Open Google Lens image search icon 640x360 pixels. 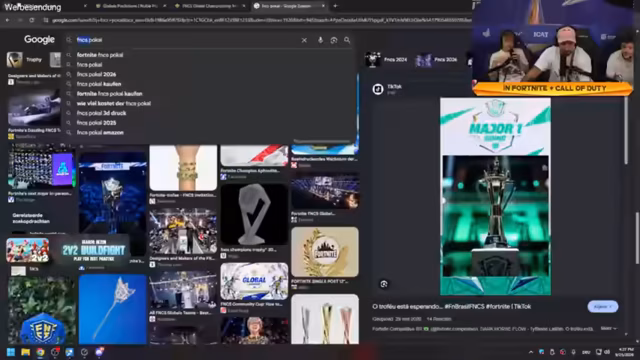click(x=334, y=40)
